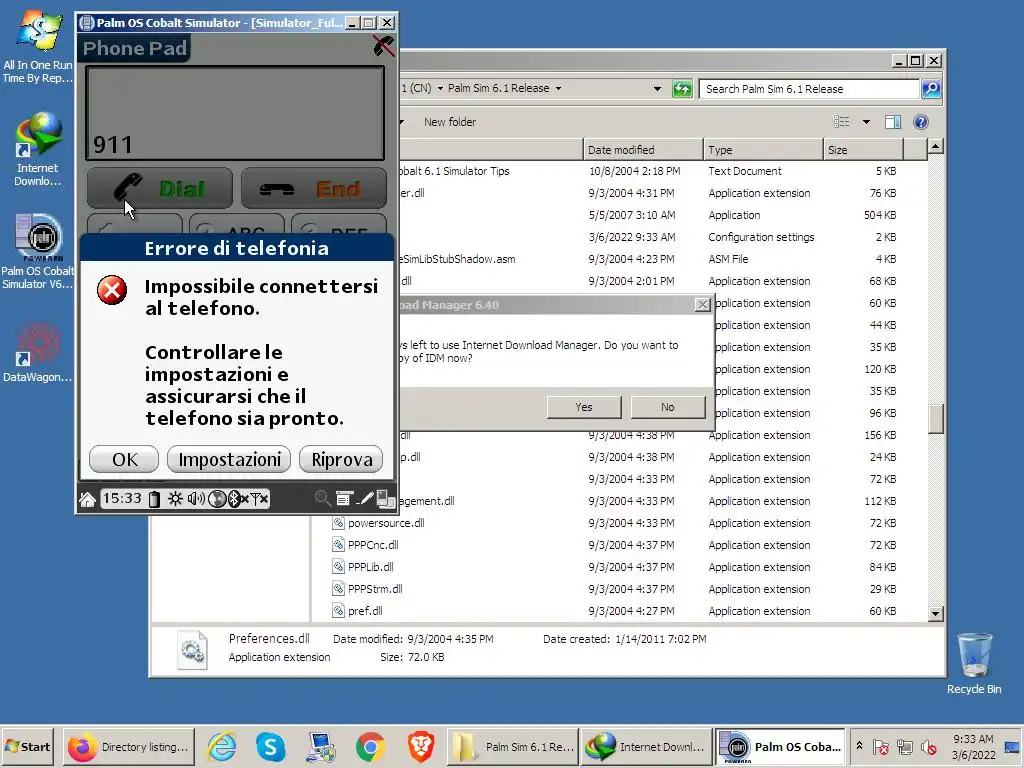The width and height of the screenshot is (1024, 768).
Task: Click the Configuration settings type cell
Action: click(761, 237)
